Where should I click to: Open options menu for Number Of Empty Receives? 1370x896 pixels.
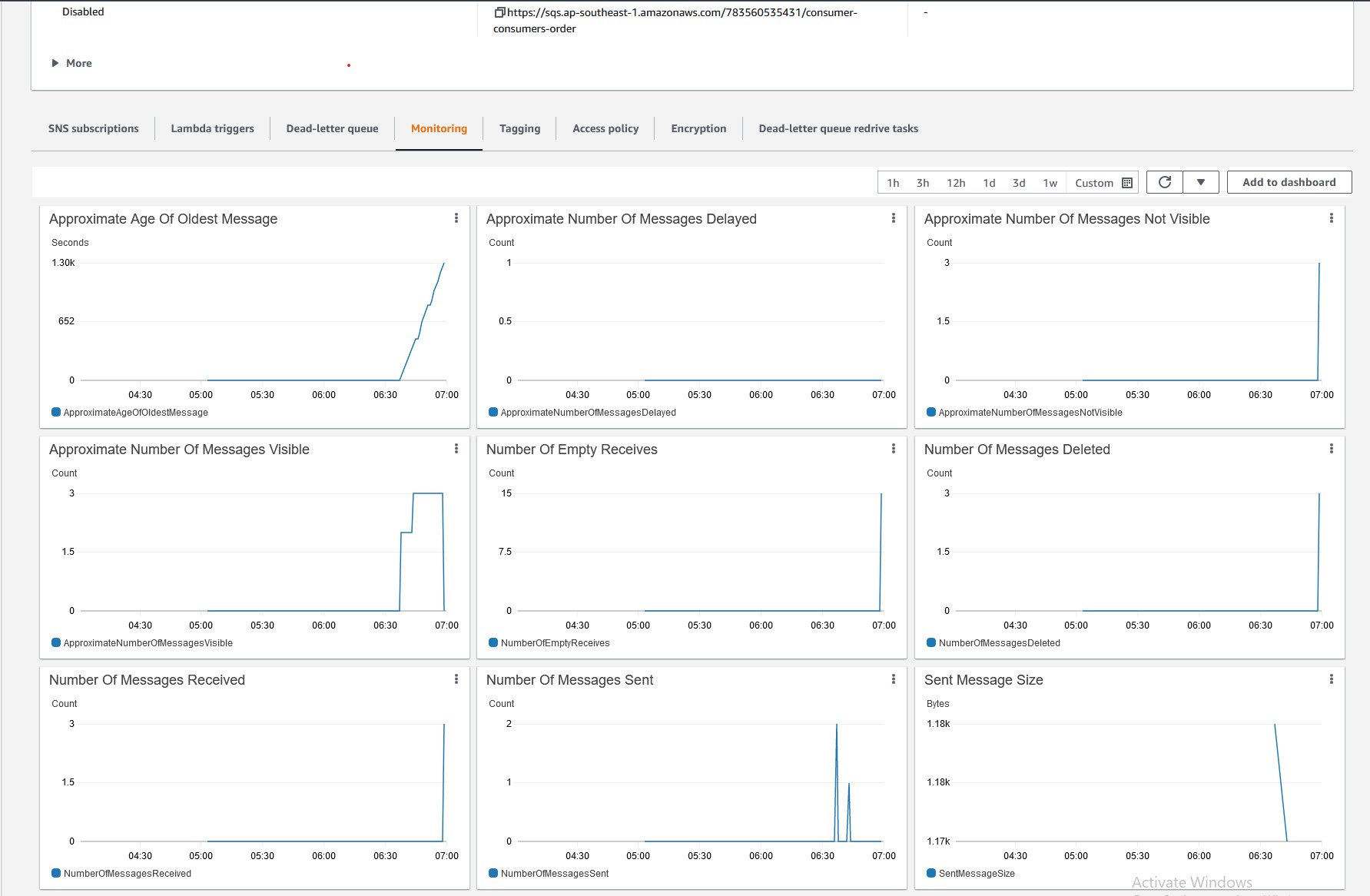tap(894, 449)
